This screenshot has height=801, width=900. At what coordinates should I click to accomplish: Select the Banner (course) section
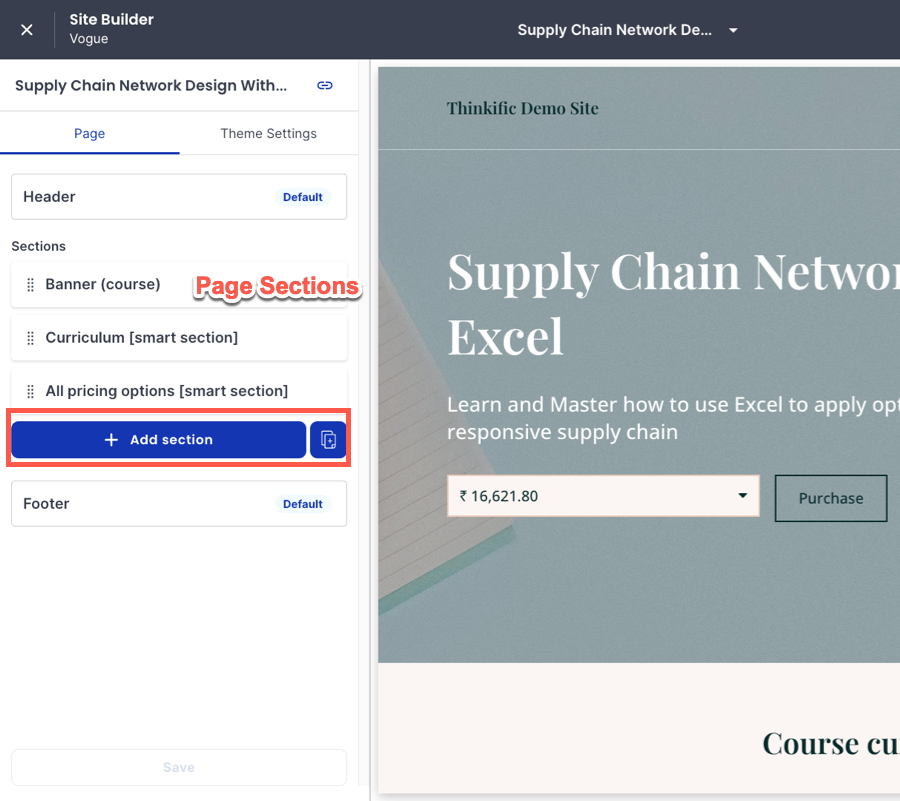(x=103, y=284)
